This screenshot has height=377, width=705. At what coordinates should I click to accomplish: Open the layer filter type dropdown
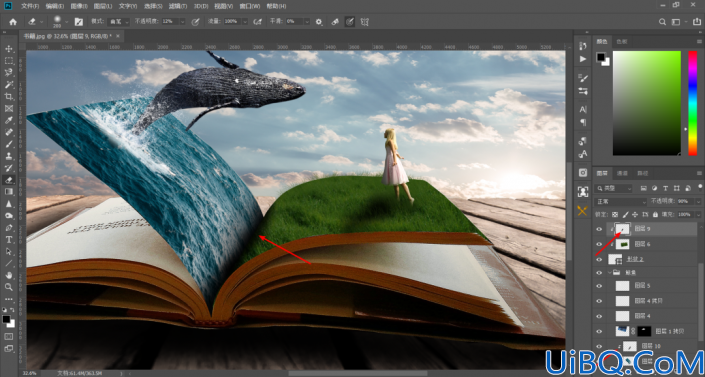coord(613,188)
